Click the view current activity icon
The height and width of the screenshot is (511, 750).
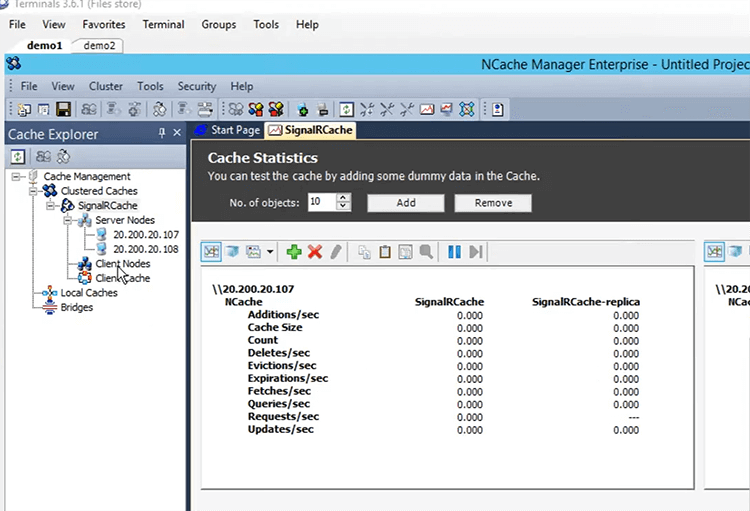[x=211, y=252]
